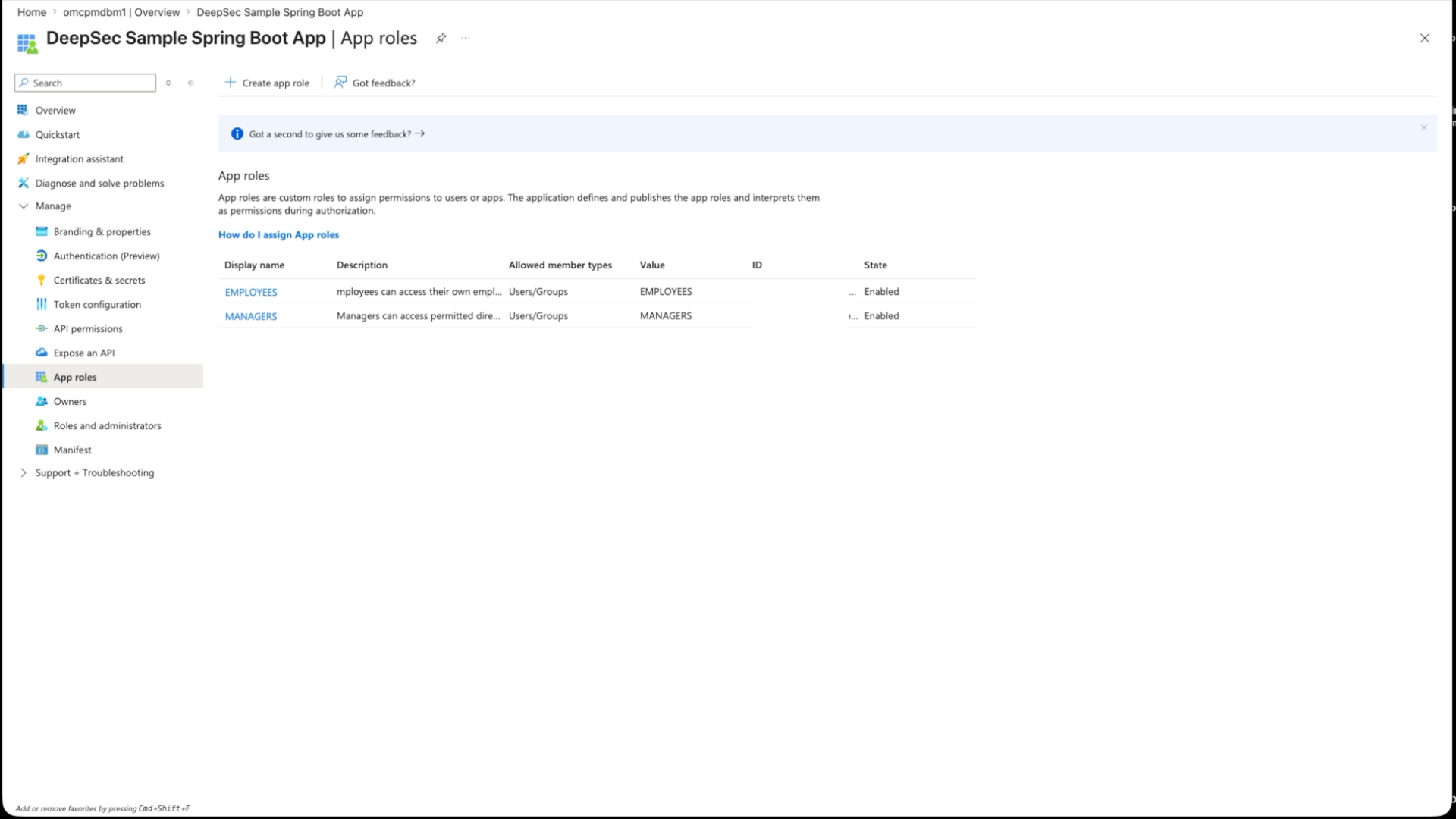The height and width of the screenshot is (819, 1456).
Task: Click the Manifest icon
Action: pos(42,450)
